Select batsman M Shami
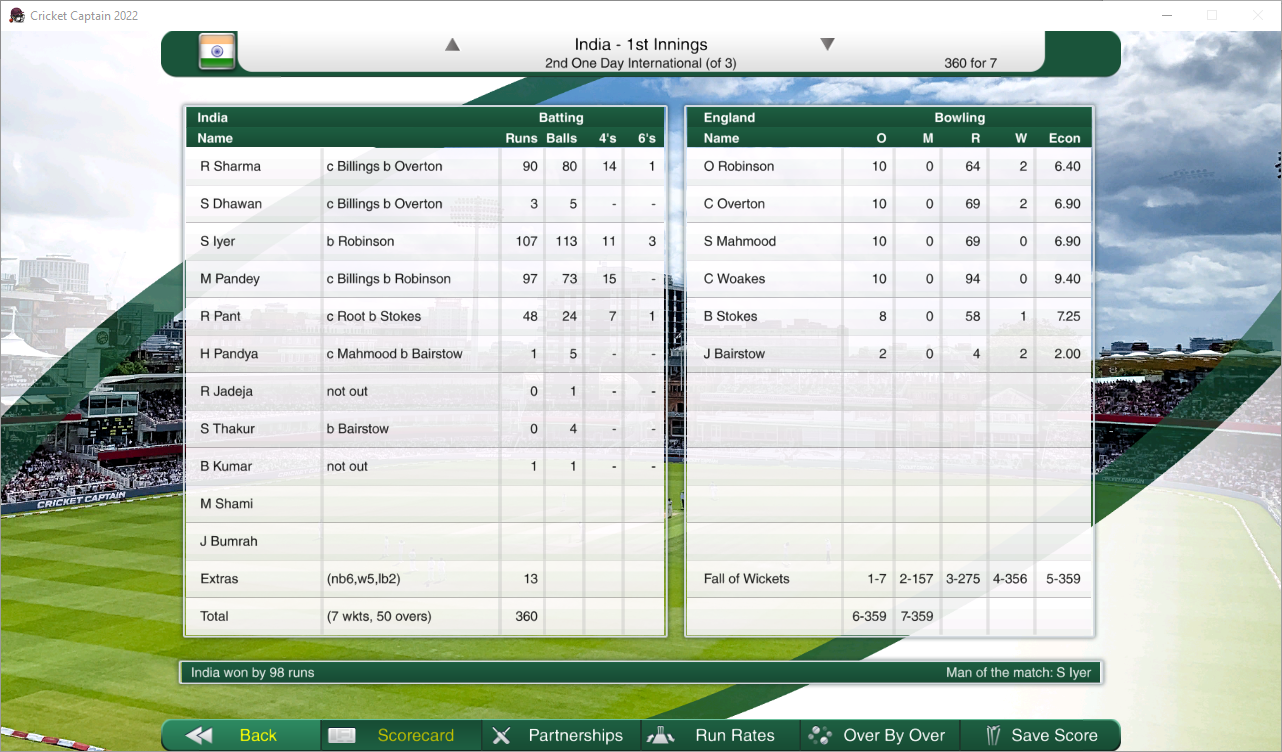 [x=227, y=504]
